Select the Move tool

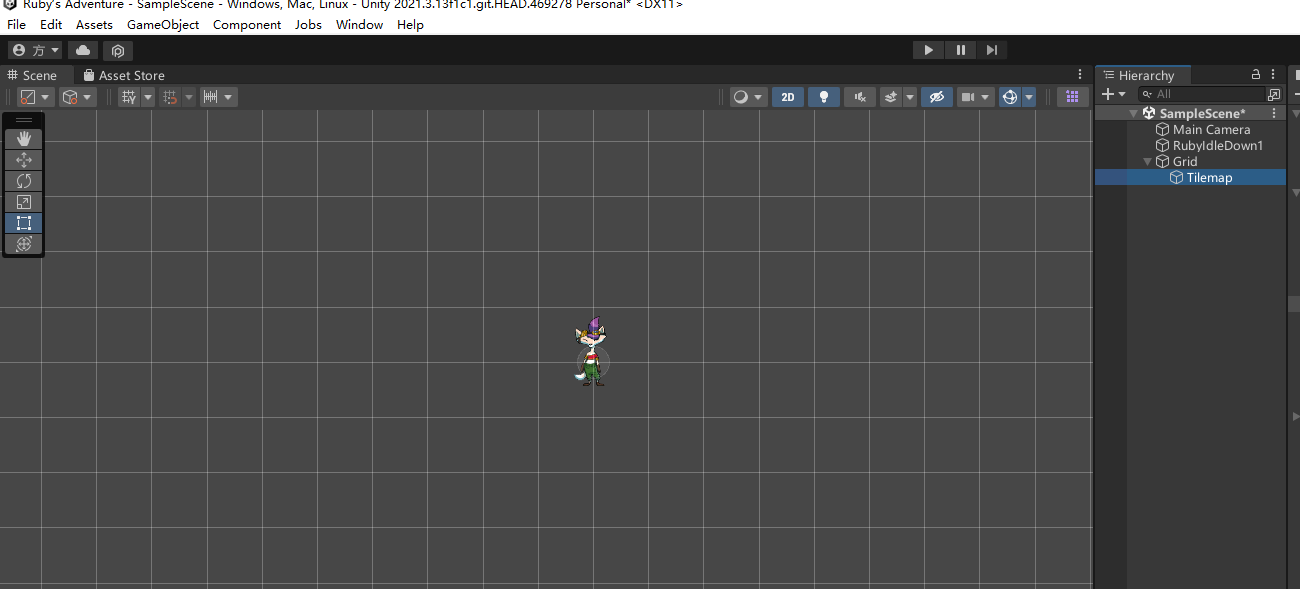(23, 160)
